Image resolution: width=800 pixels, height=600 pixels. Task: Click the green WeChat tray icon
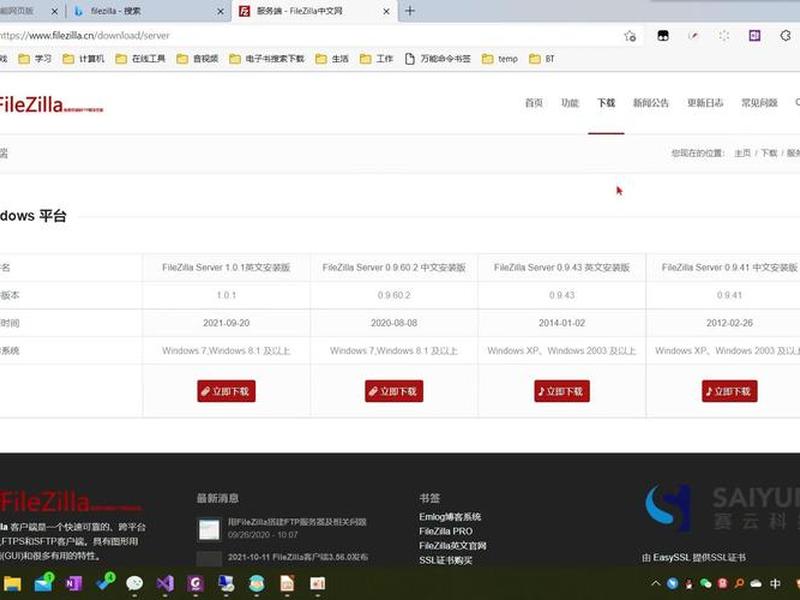click(706, 583)
